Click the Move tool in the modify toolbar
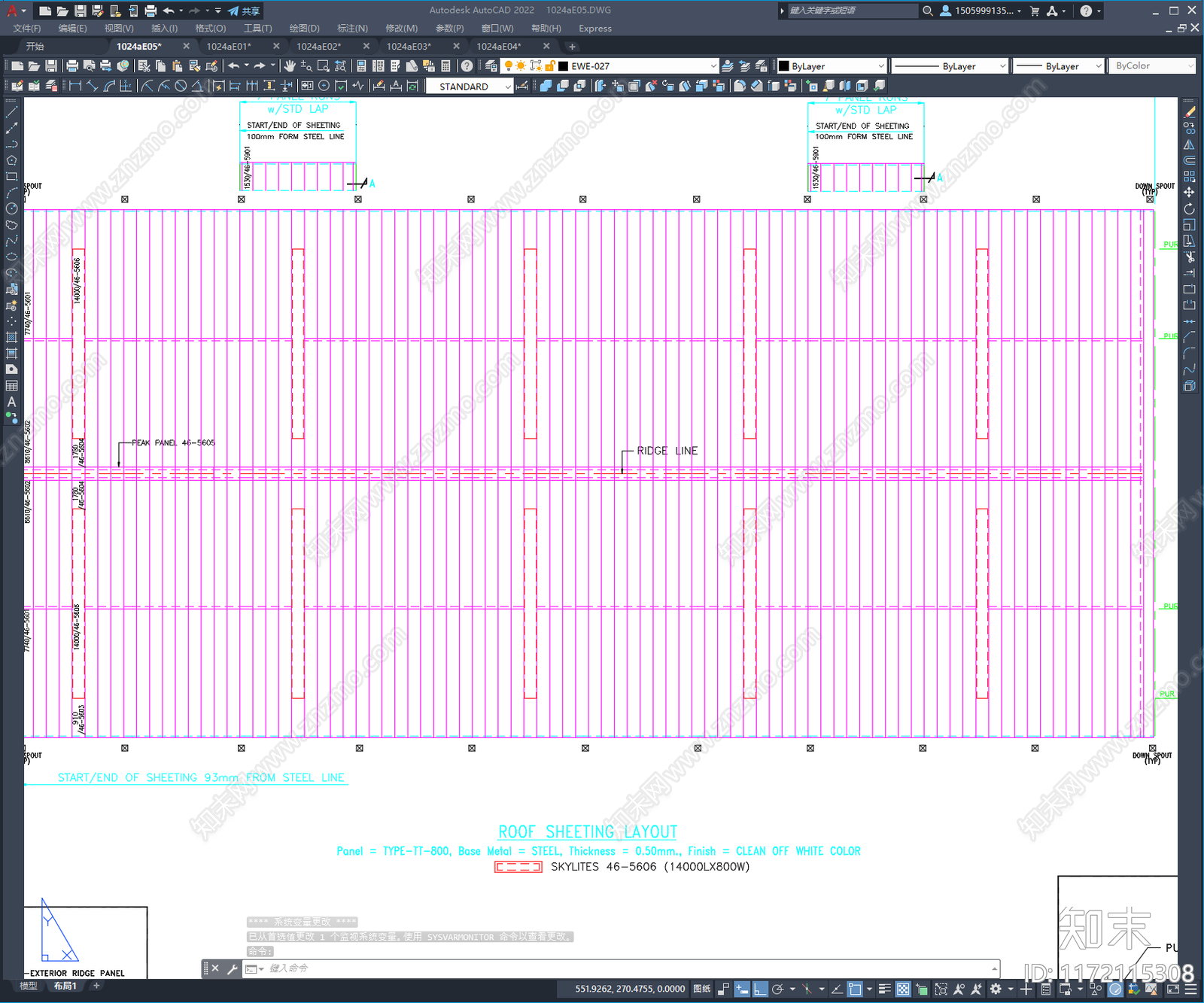 tap(1190, 193)
